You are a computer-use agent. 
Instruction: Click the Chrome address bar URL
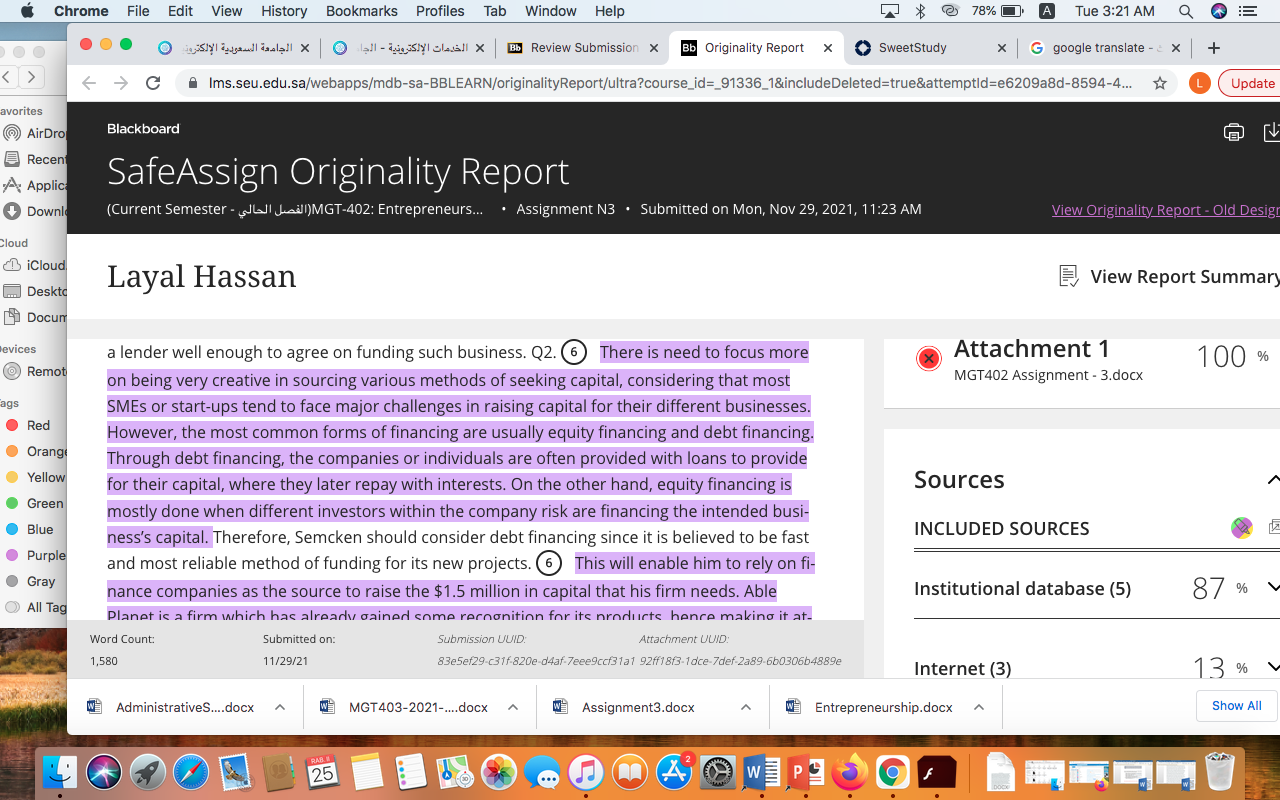(x=670, y=83)
